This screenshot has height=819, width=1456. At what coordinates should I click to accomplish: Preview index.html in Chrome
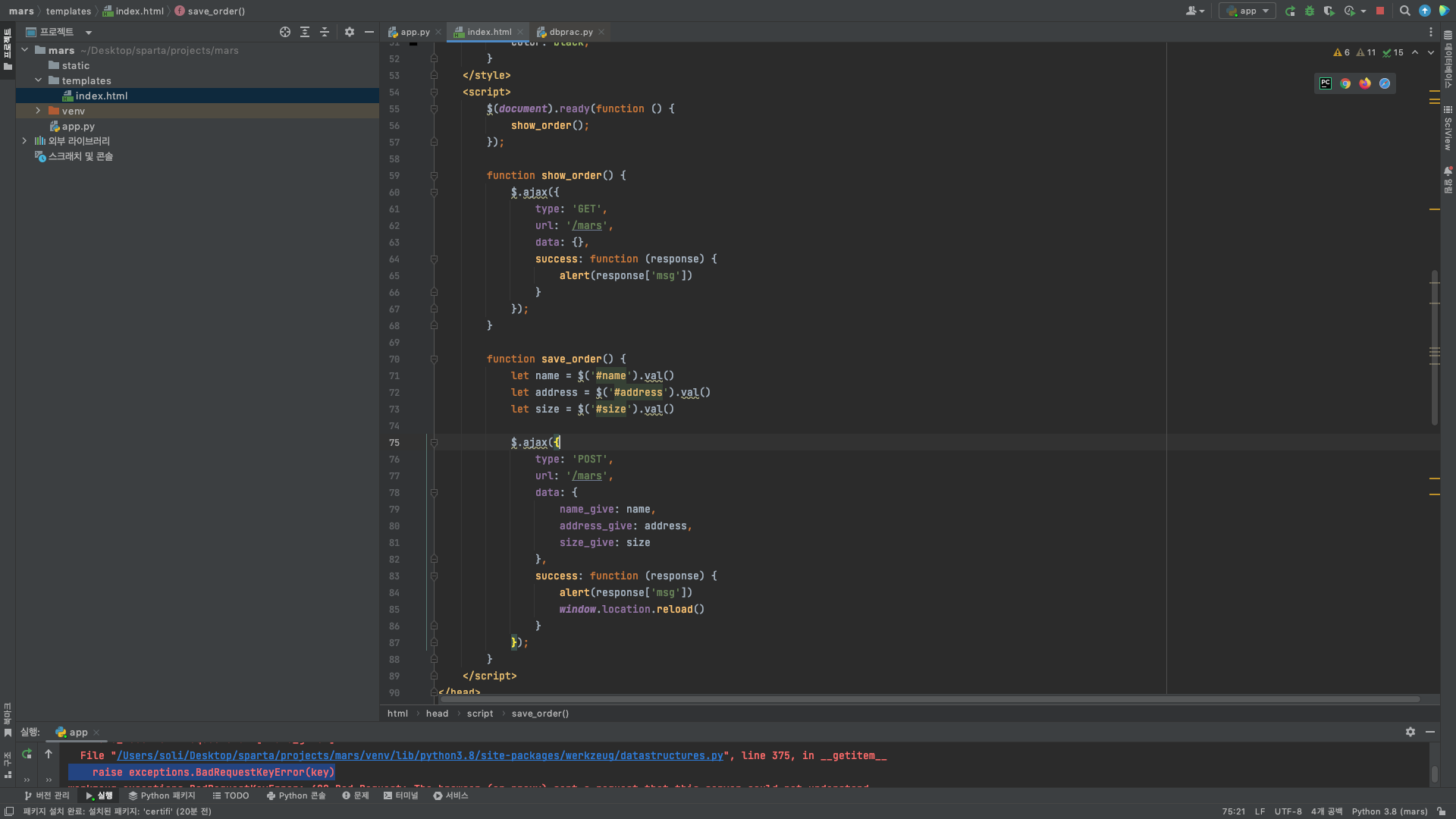[1345, 83]
